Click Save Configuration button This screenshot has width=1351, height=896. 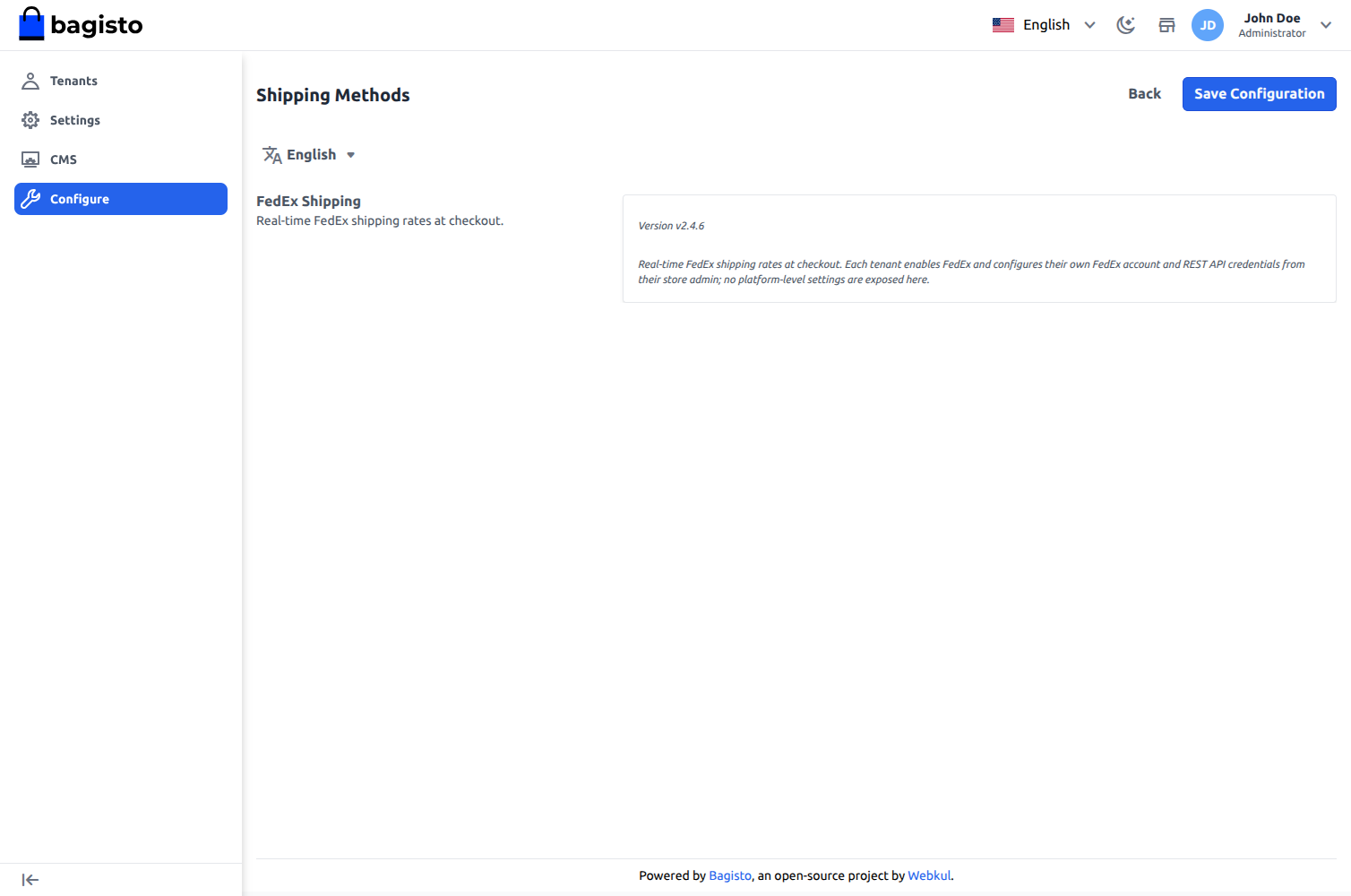(1259, 94)
